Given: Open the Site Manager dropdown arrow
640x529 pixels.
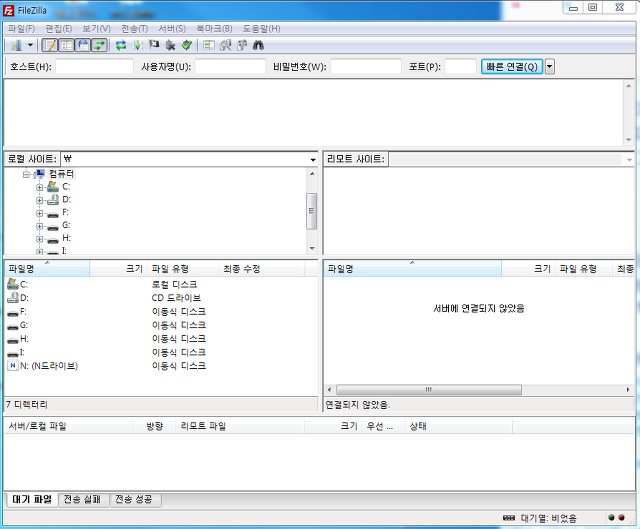Looking at the screenshot, I should click(x=30, y=45).
